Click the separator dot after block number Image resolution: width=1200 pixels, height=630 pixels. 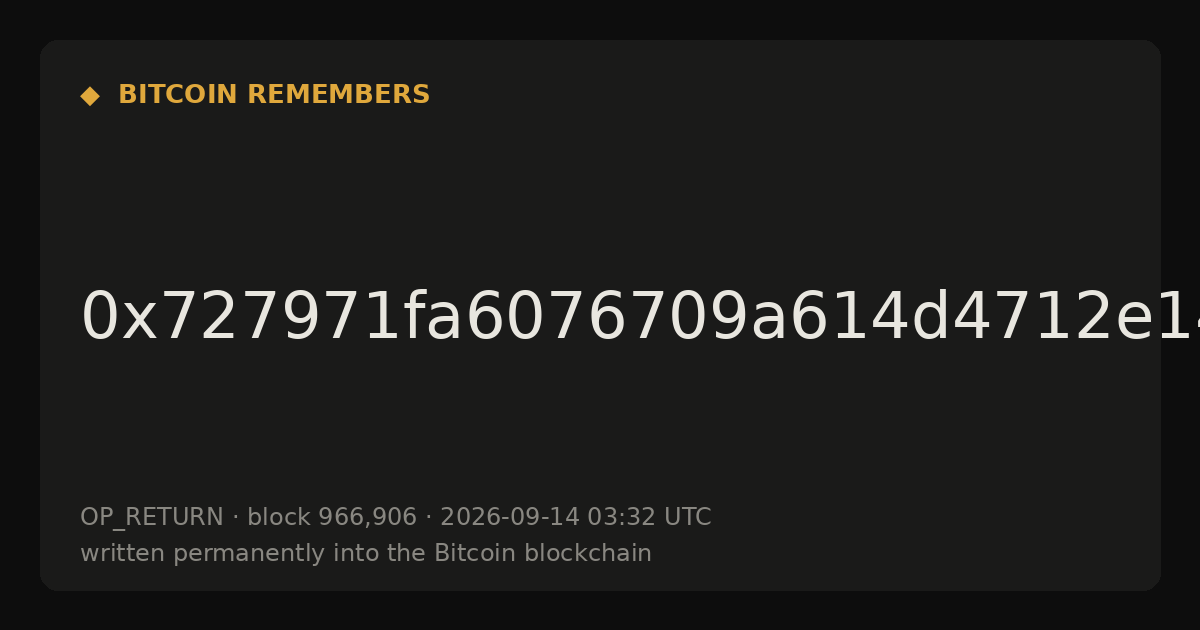coord(428,518)
